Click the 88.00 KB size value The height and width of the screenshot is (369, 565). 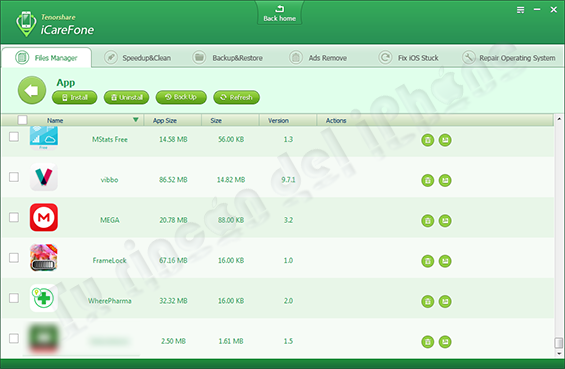231,220
